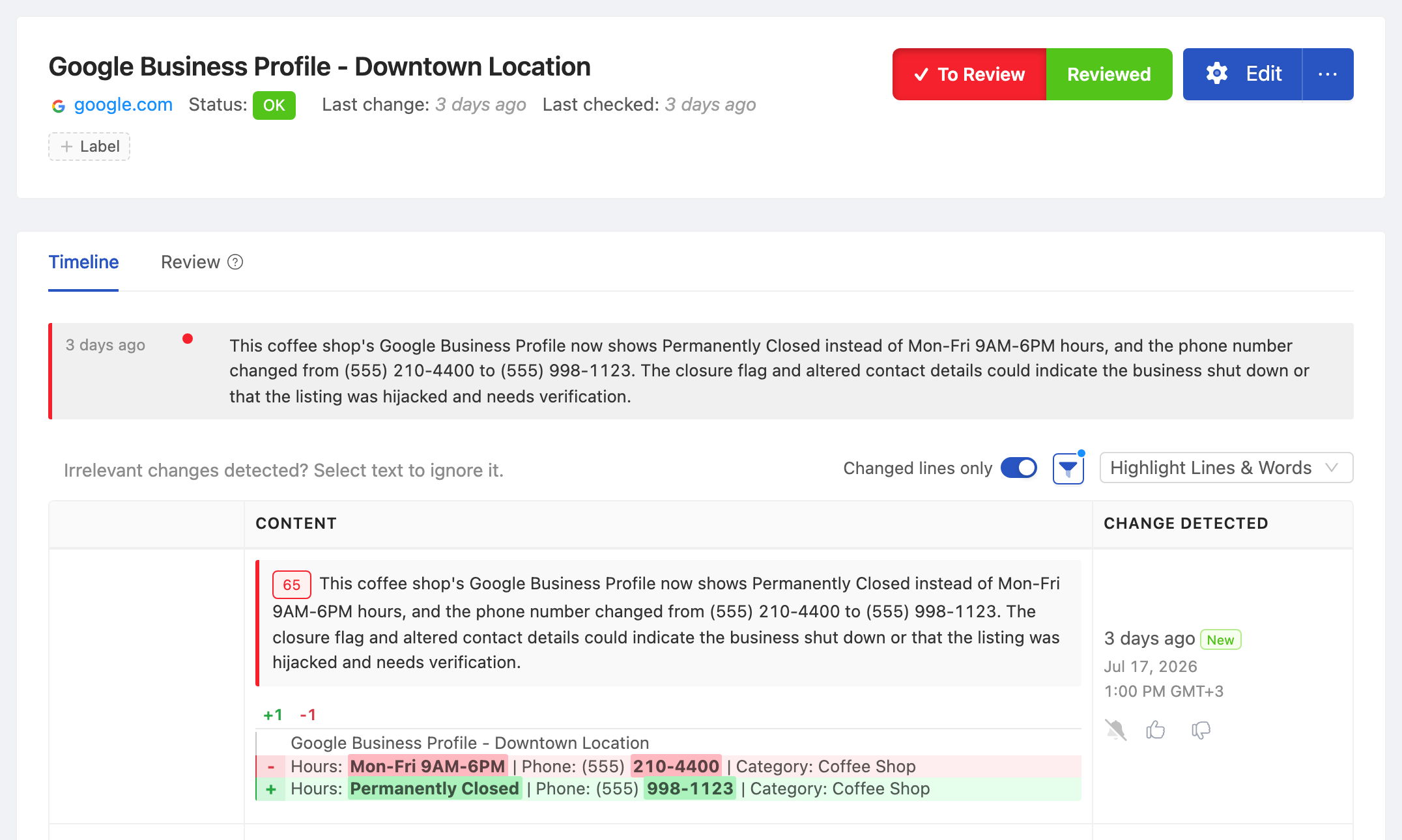This screenshot has width=1402, height=840.
Task: Select removed text Mon-Fri 9AM-6PM
Action: pyautogui.click(x=427, y=766)
